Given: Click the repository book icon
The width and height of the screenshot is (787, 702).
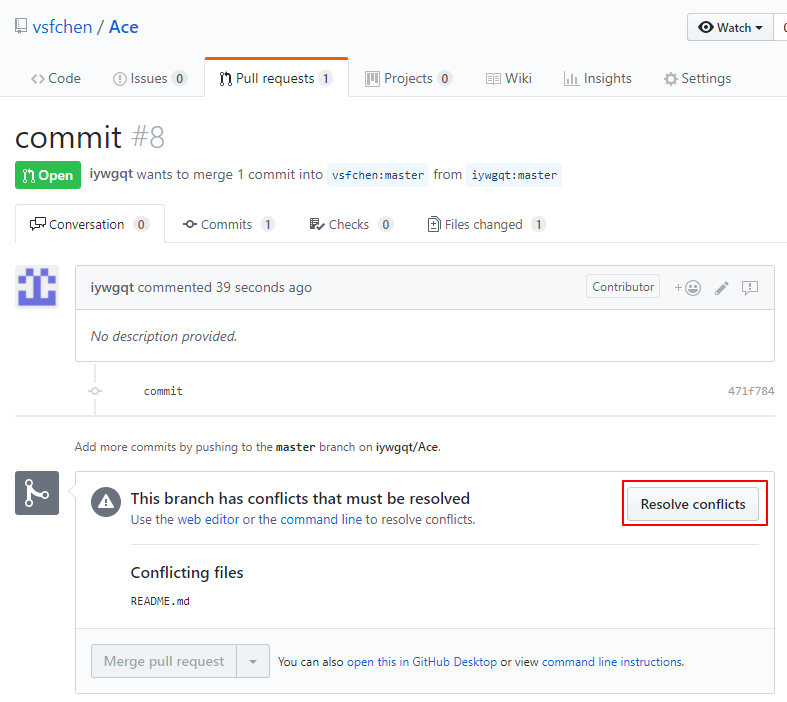Looking at the screenshot, I should (21, 26).
